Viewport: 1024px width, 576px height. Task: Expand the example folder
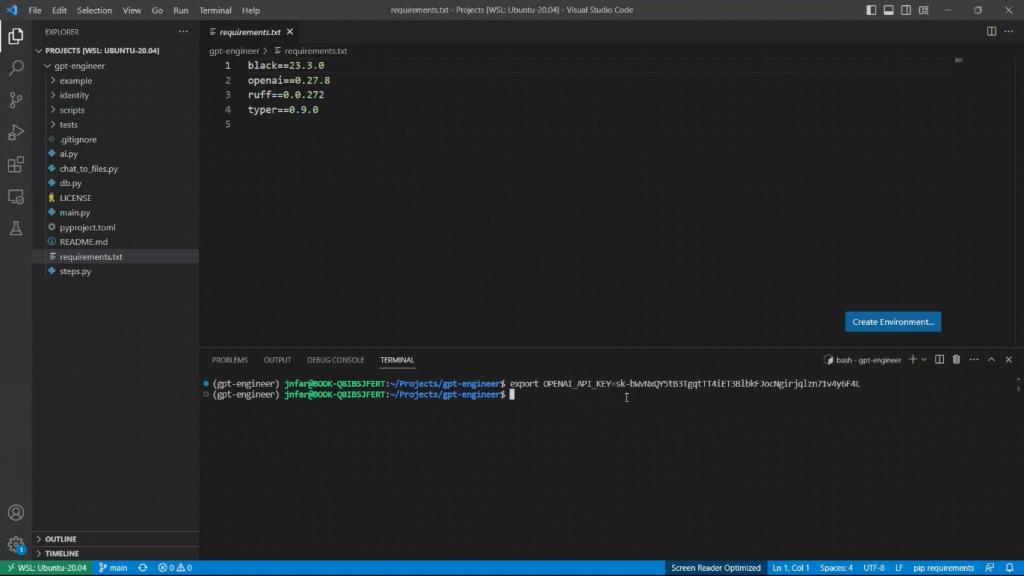(x=75, y=81)
